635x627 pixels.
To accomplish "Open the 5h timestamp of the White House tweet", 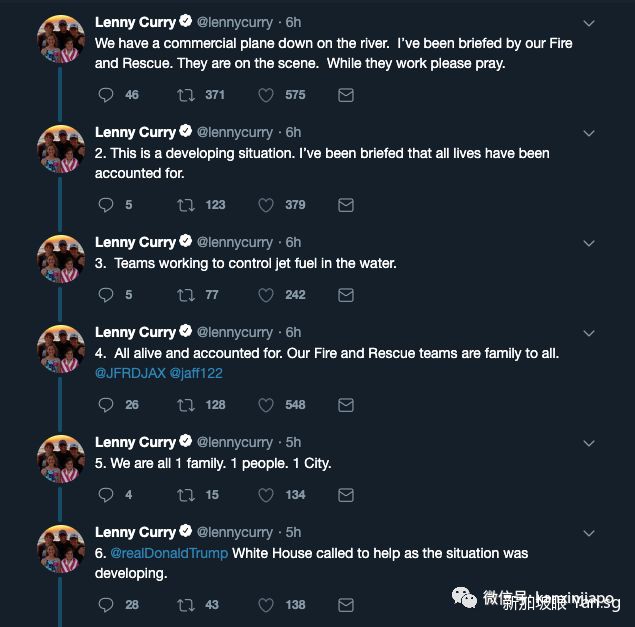I will [x=293, y=532].
